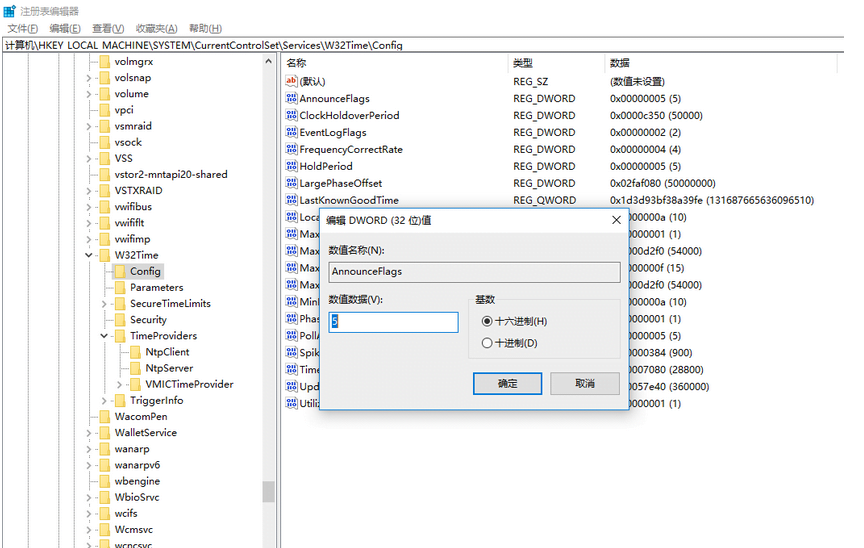Click the Registry Editor app icon in title bar
This screenshot has height=548, width=864.
pyautogui.click(x=9, y=11)
